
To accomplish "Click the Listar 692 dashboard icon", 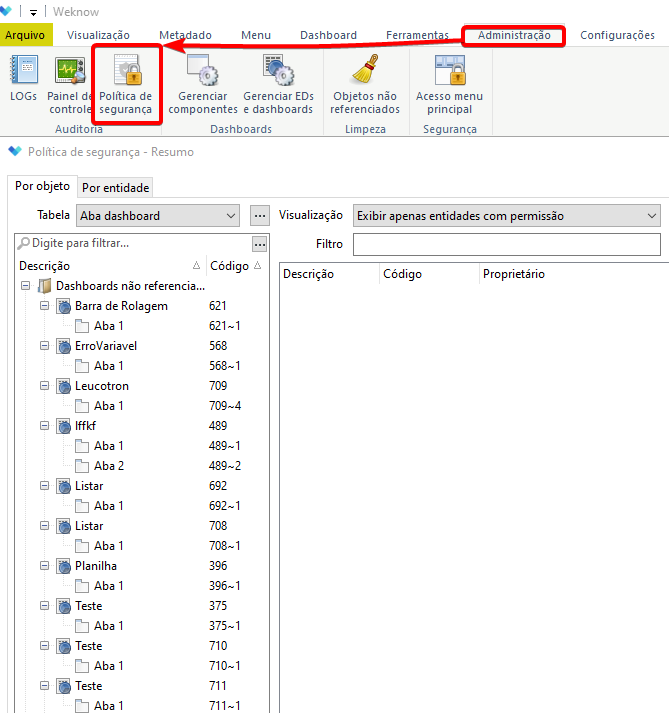I will point(64,486).
